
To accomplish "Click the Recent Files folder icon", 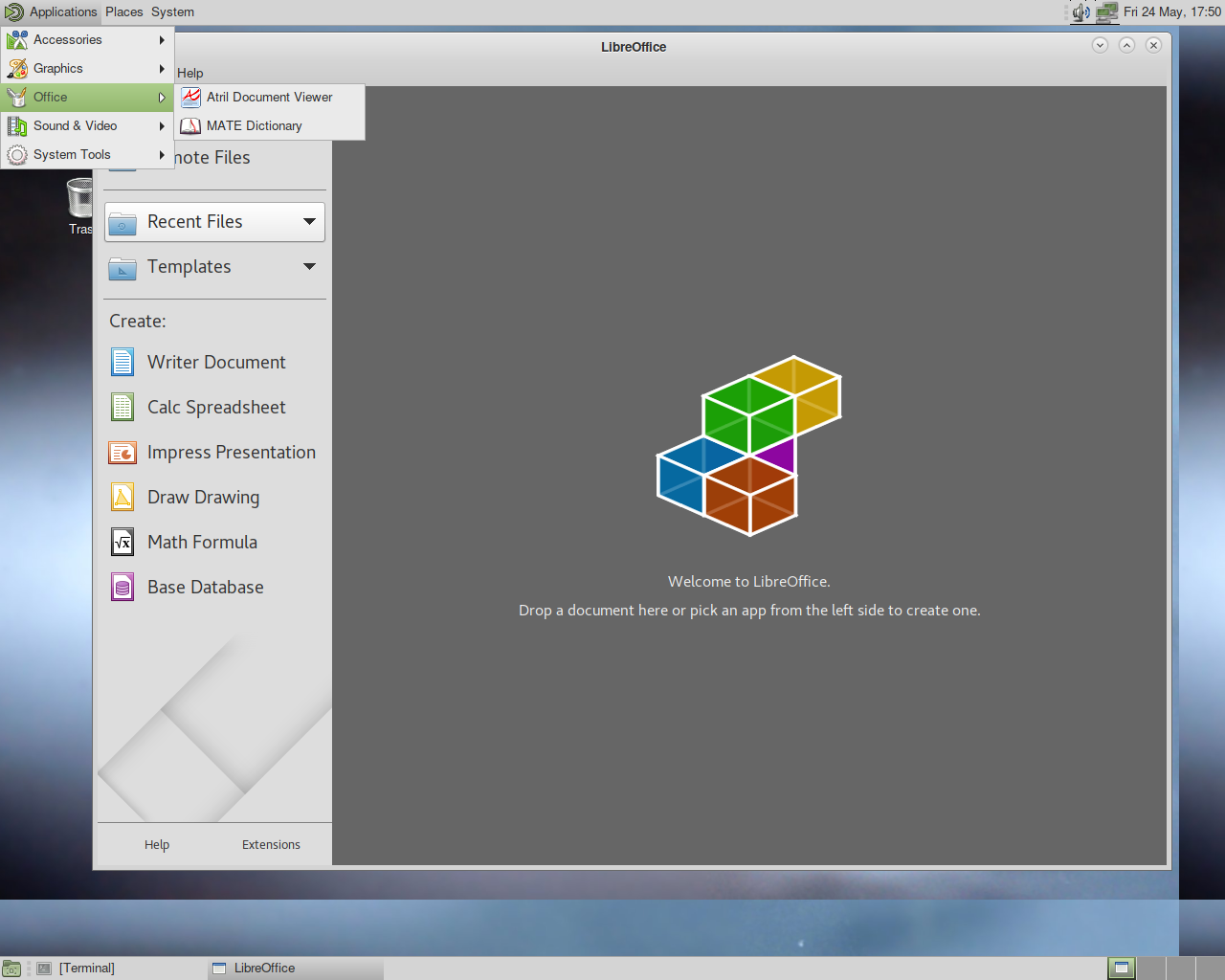I will pos(122,223).
